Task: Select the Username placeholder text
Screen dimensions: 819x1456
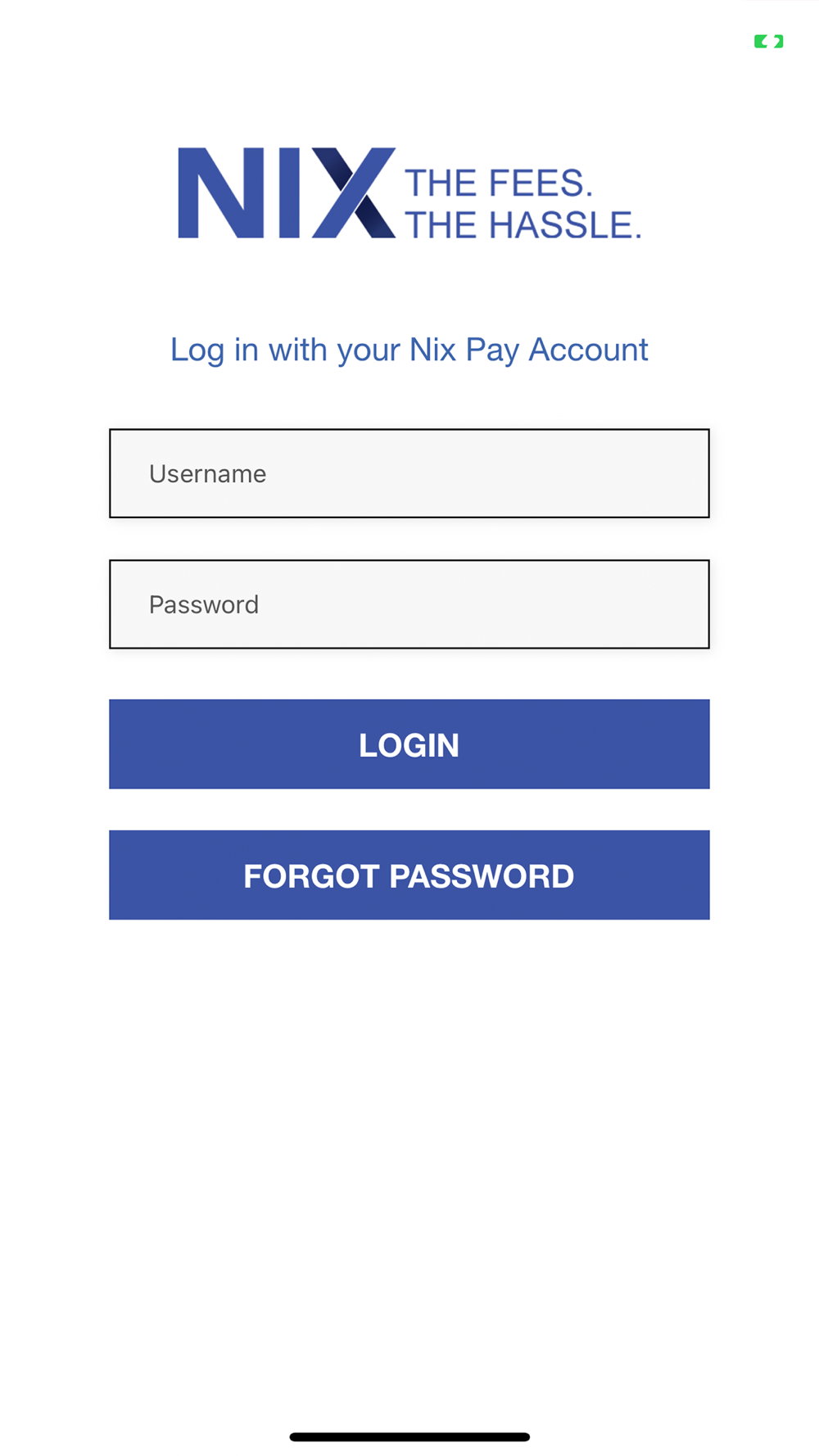Action: click(207, 474)
